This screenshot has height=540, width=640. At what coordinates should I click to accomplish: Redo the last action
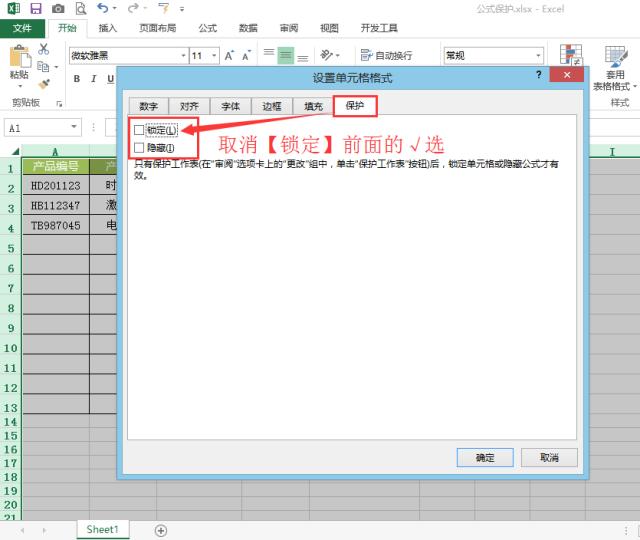133,8
